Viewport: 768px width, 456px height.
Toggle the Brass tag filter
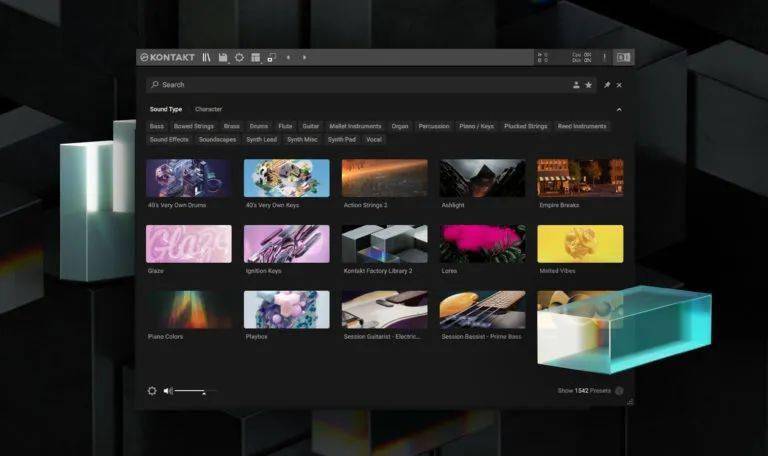coord(232,126)
